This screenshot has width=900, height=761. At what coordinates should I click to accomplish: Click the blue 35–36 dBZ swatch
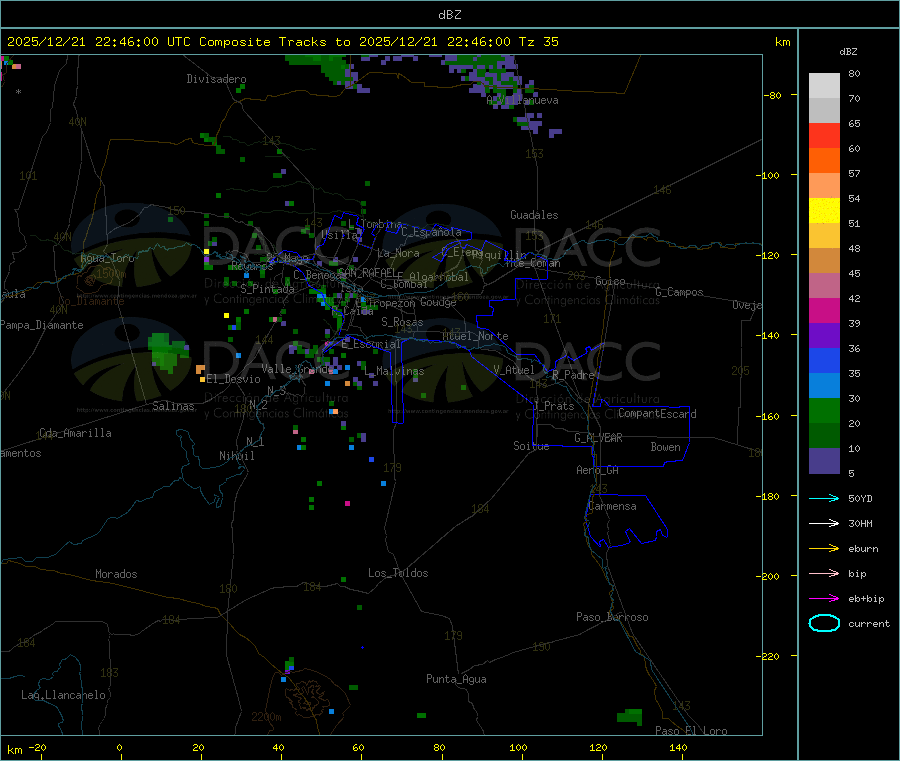pyautogui.click(x=824, y=360)
